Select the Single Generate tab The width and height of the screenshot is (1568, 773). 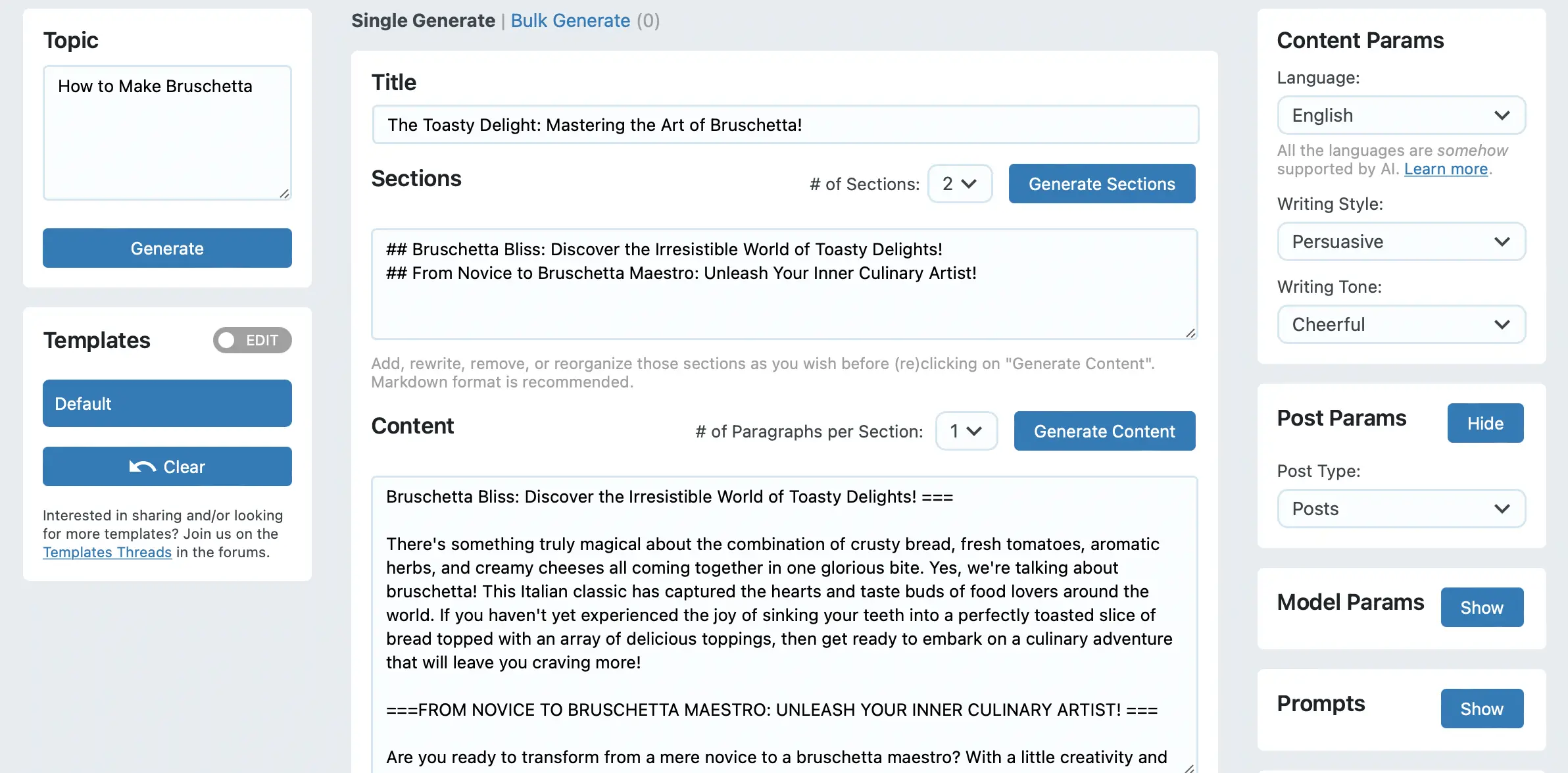coord(423,20)
